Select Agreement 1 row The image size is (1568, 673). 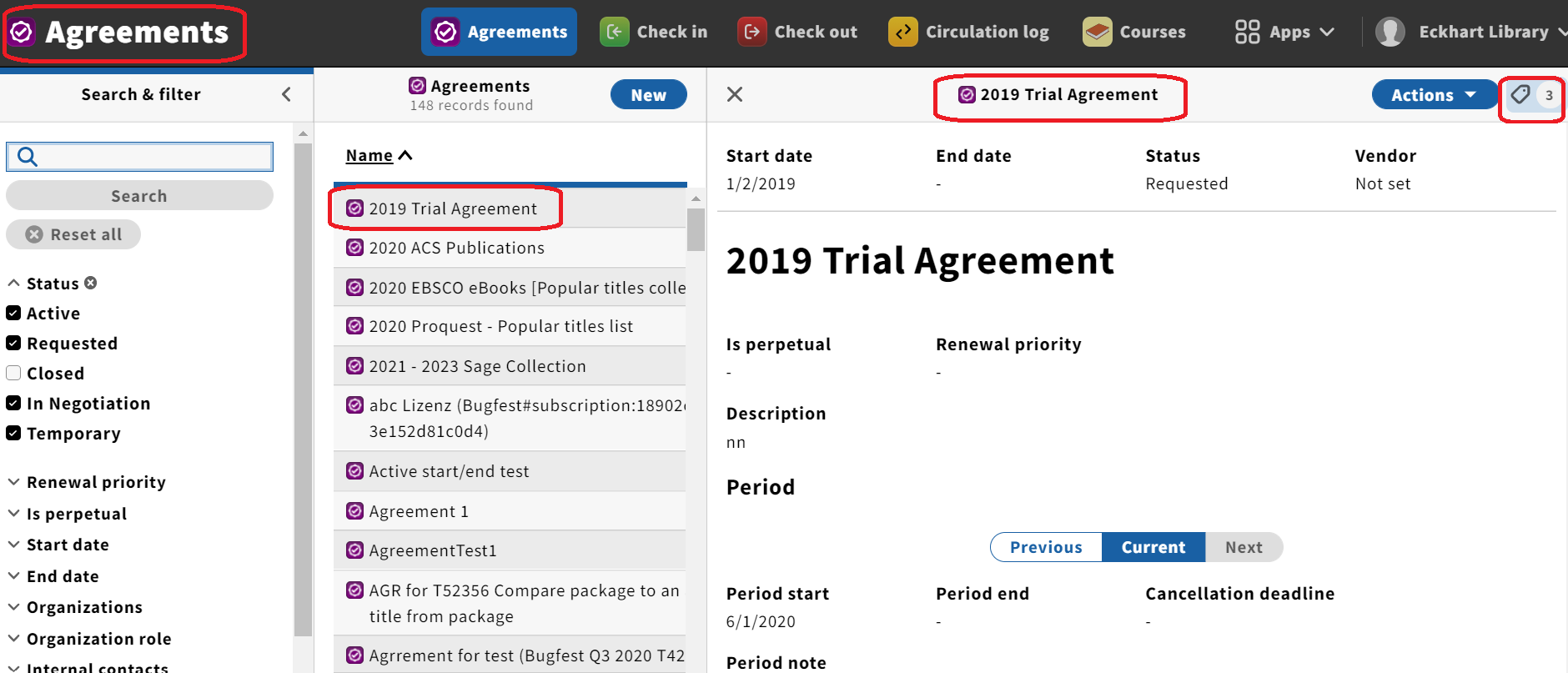(x=510, y=510)
